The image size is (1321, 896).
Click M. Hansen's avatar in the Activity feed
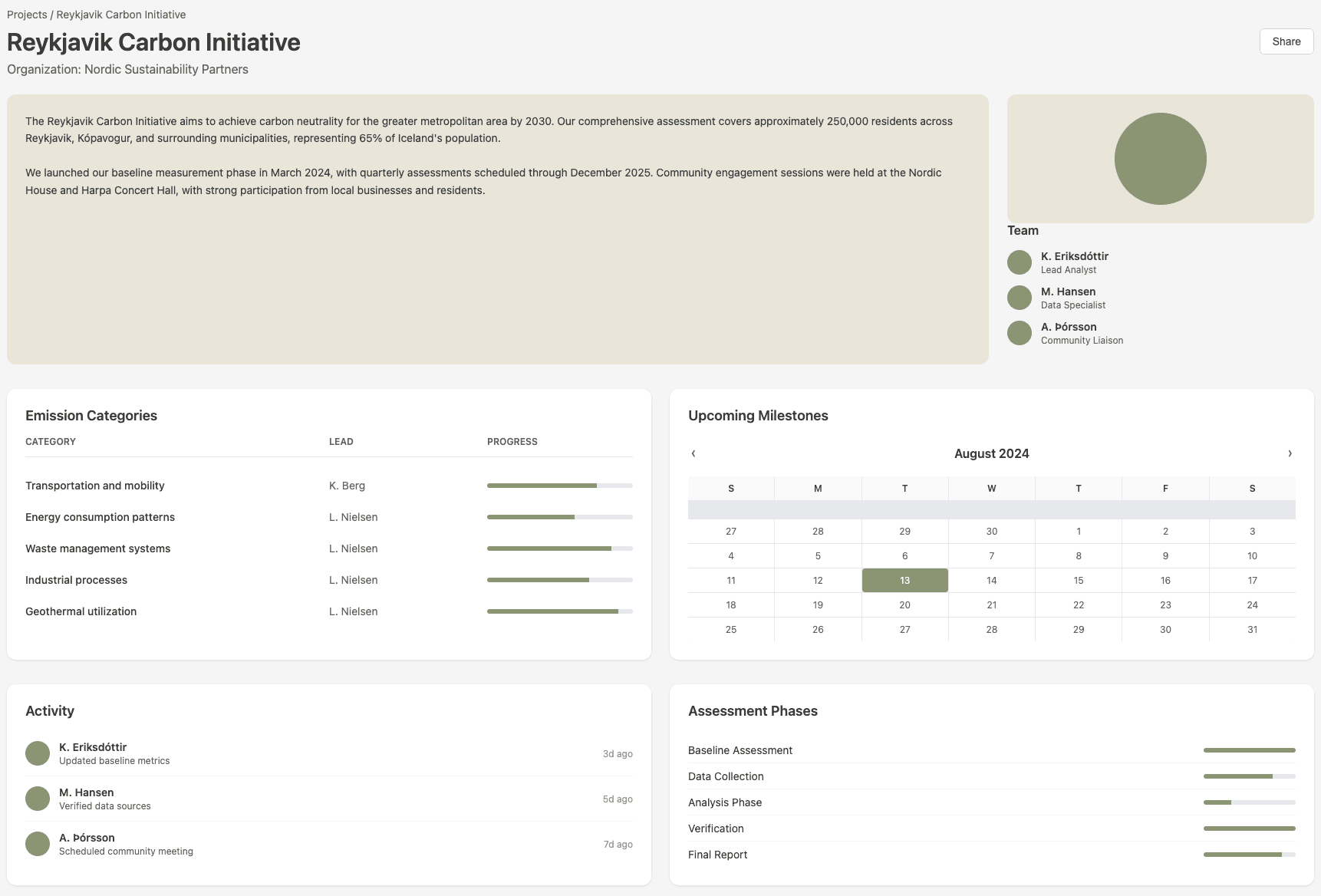pyautogui.click(x=38, y=798)
